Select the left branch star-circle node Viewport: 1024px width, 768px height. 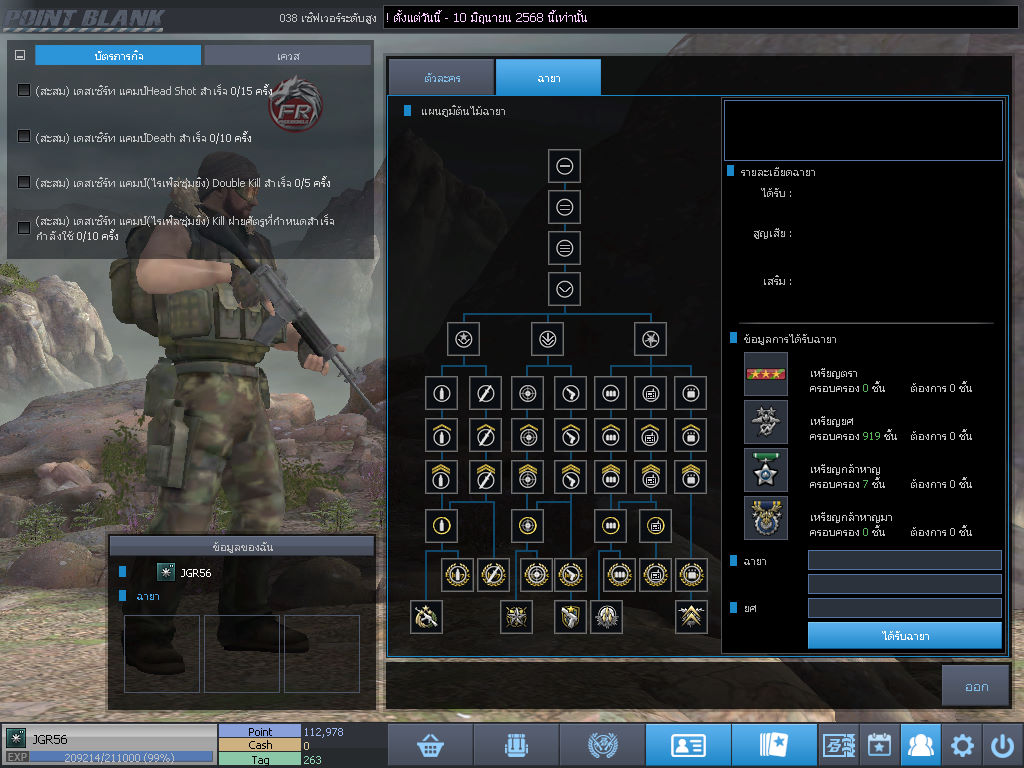[x=464, y=339]
